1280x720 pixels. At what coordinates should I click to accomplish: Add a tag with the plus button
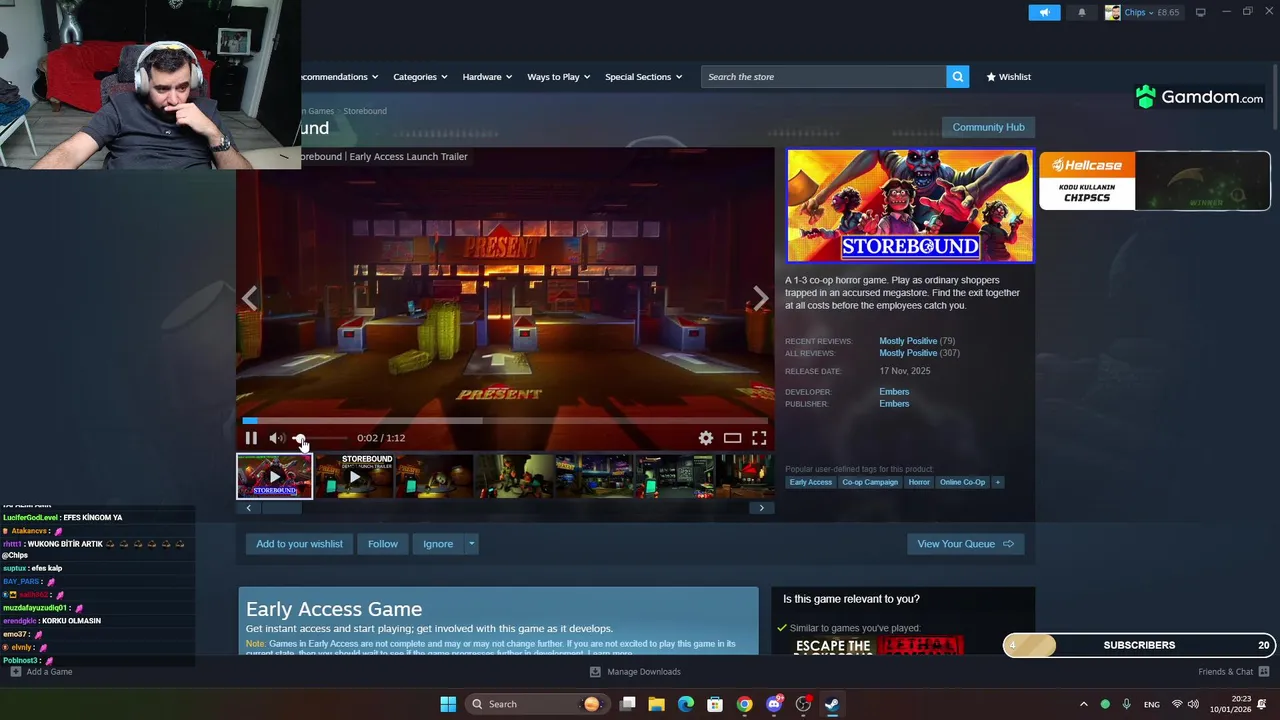[x=997, y=482]
